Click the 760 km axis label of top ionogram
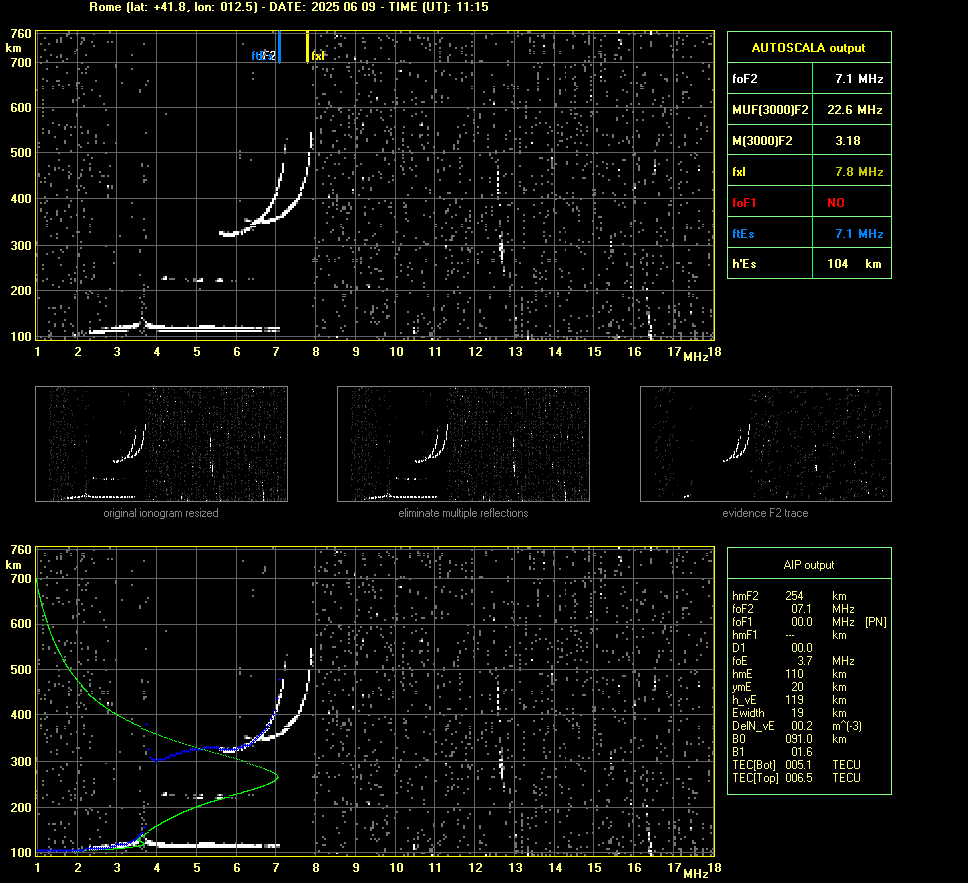The height and width of the screenshot is (883, 968). tap(20, 34)
